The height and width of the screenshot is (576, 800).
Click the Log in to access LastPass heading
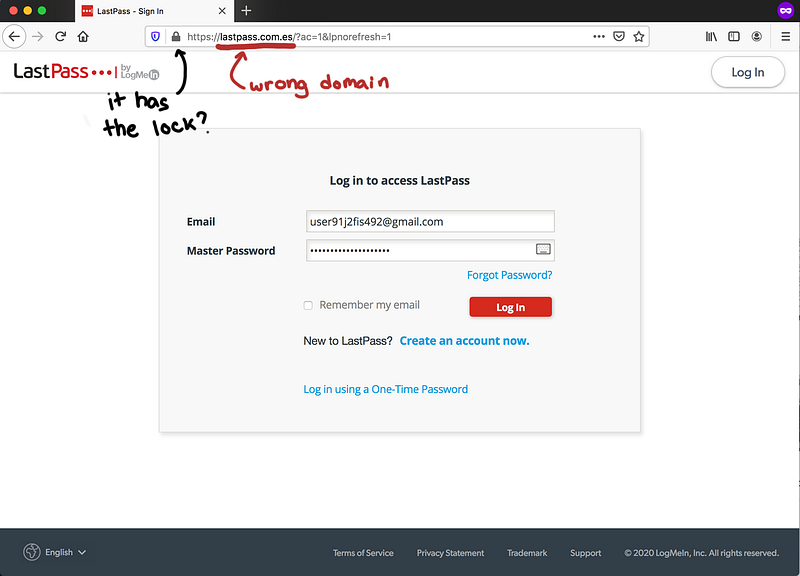click(x=399, y=181)
